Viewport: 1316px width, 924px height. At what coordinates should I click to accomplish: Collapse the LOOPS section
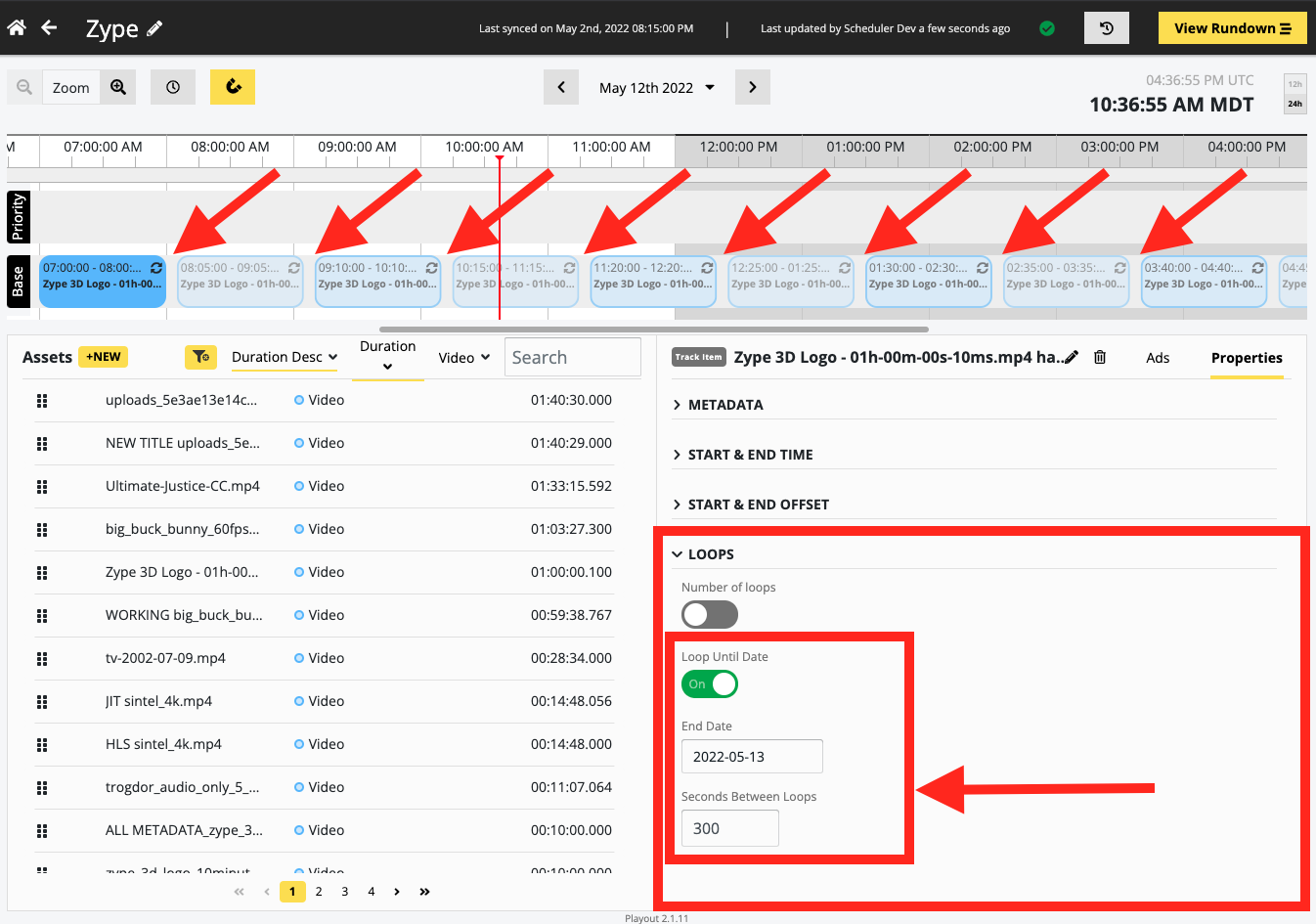pyautogui.click(x=711, y=553)
